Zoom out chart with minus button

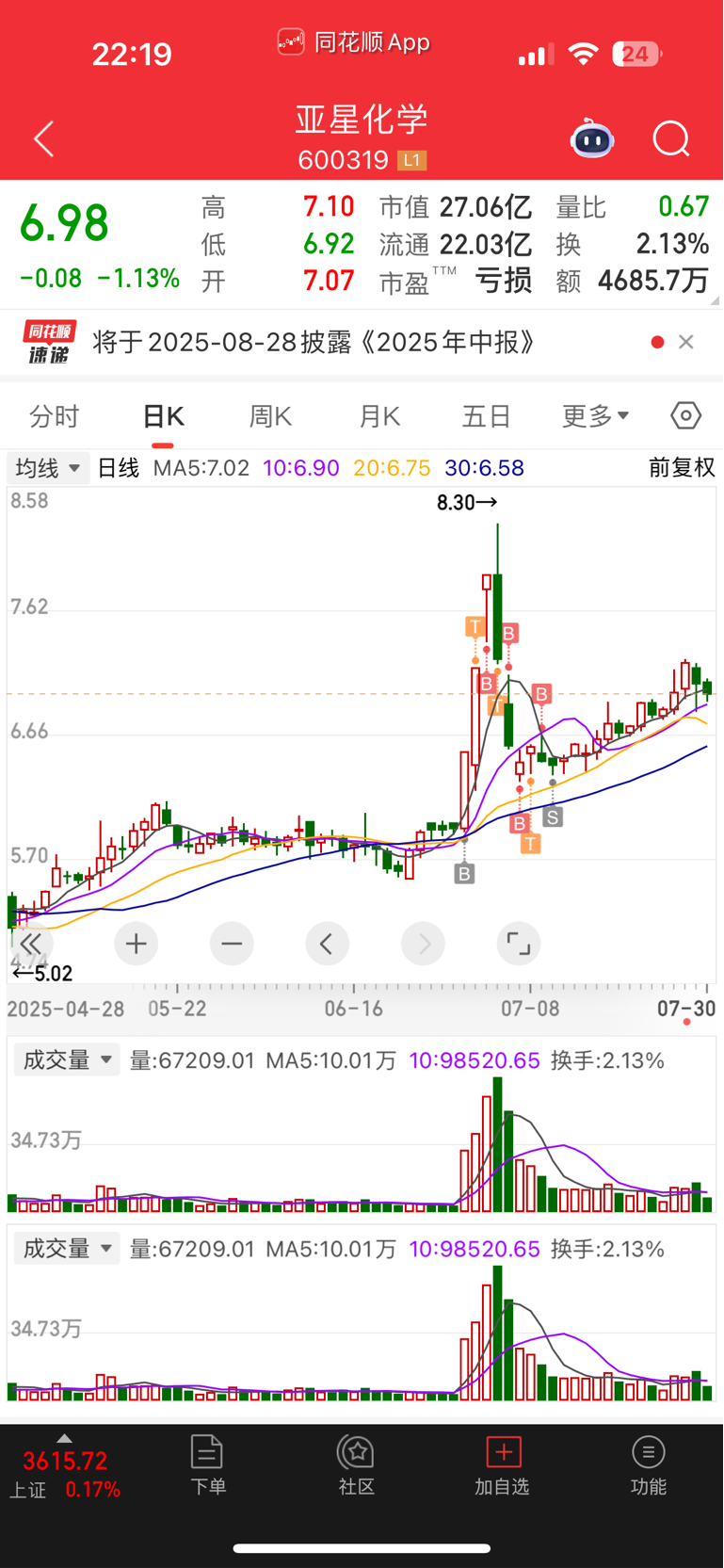click(232, 944)
